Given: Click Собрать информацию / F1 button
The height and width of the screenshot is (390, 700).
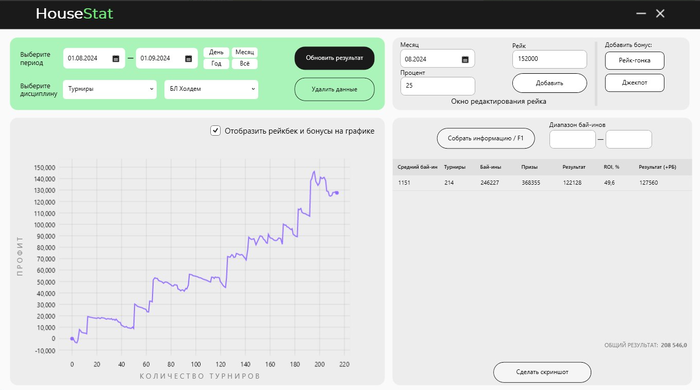Looking at the screenshot, I should tap(486, 138).
